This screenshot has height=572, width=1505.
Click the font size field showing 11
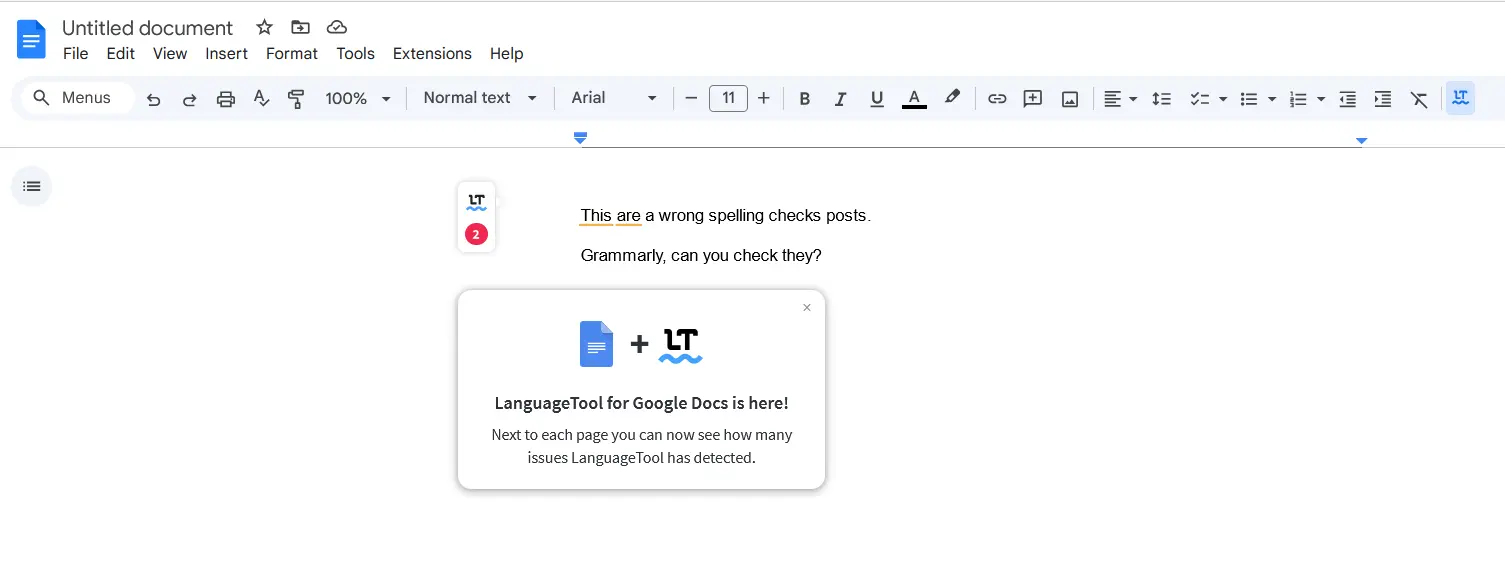728,98
